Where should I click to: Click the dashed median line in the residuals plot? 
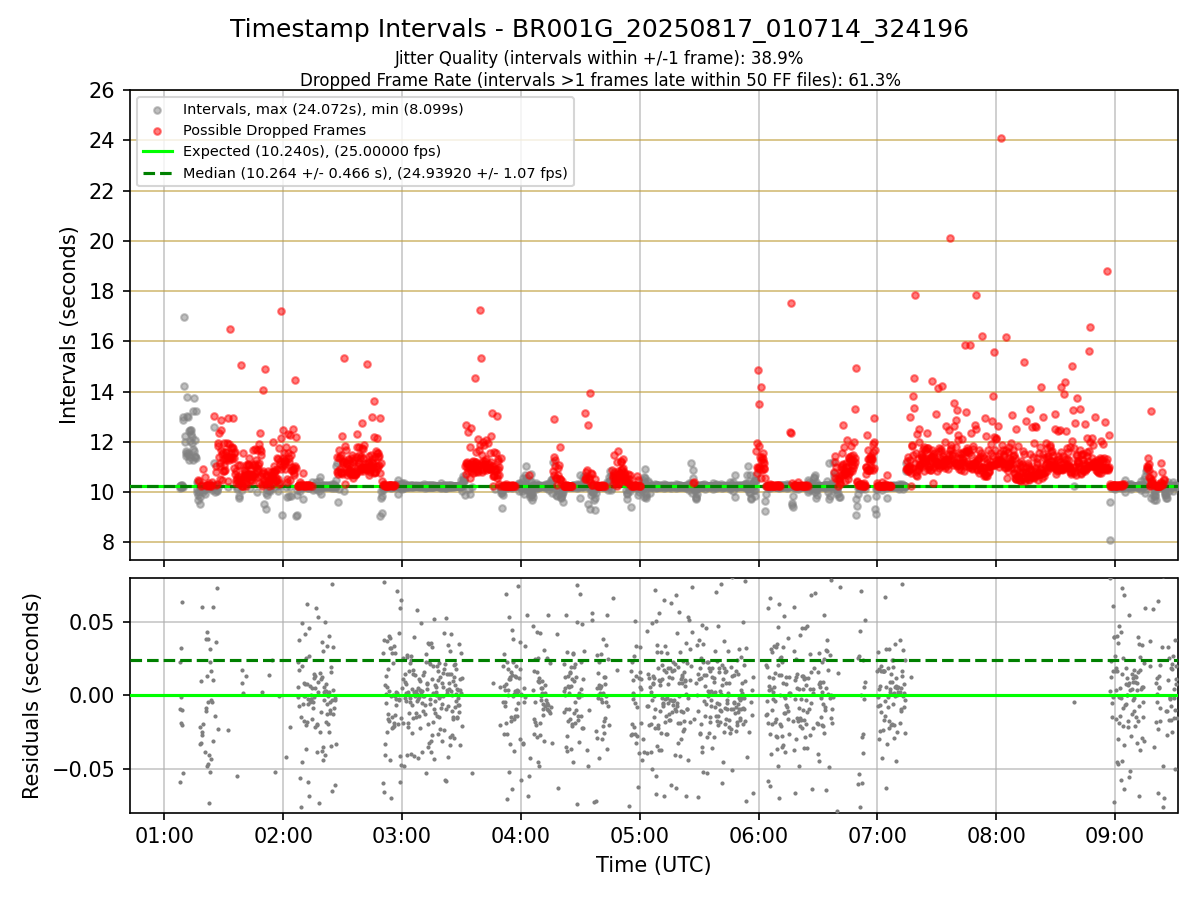[653, 660]
